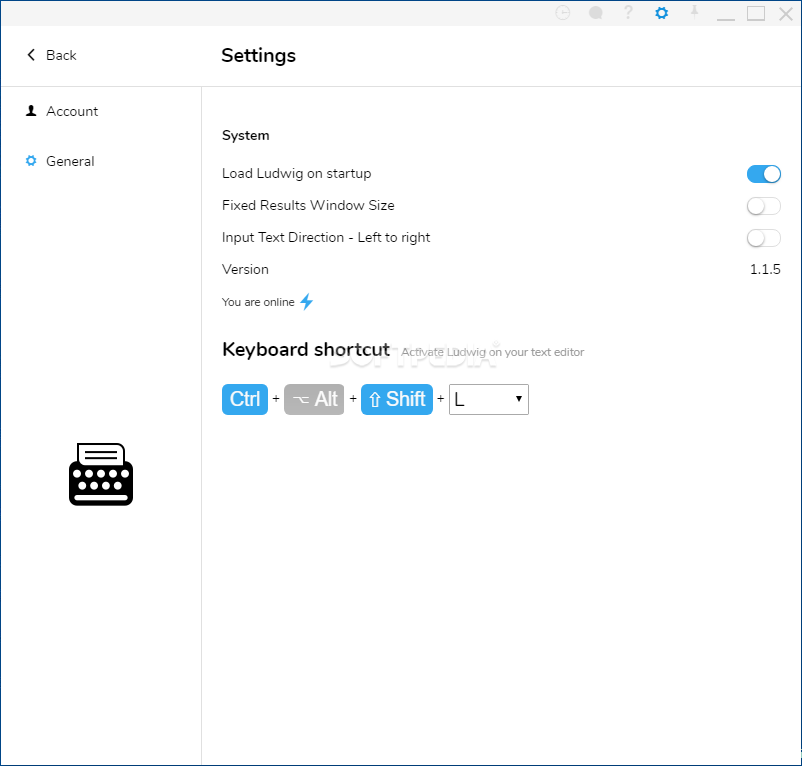Pin the window with pin icon
This screenshot has height=766, width=802.
694,12
